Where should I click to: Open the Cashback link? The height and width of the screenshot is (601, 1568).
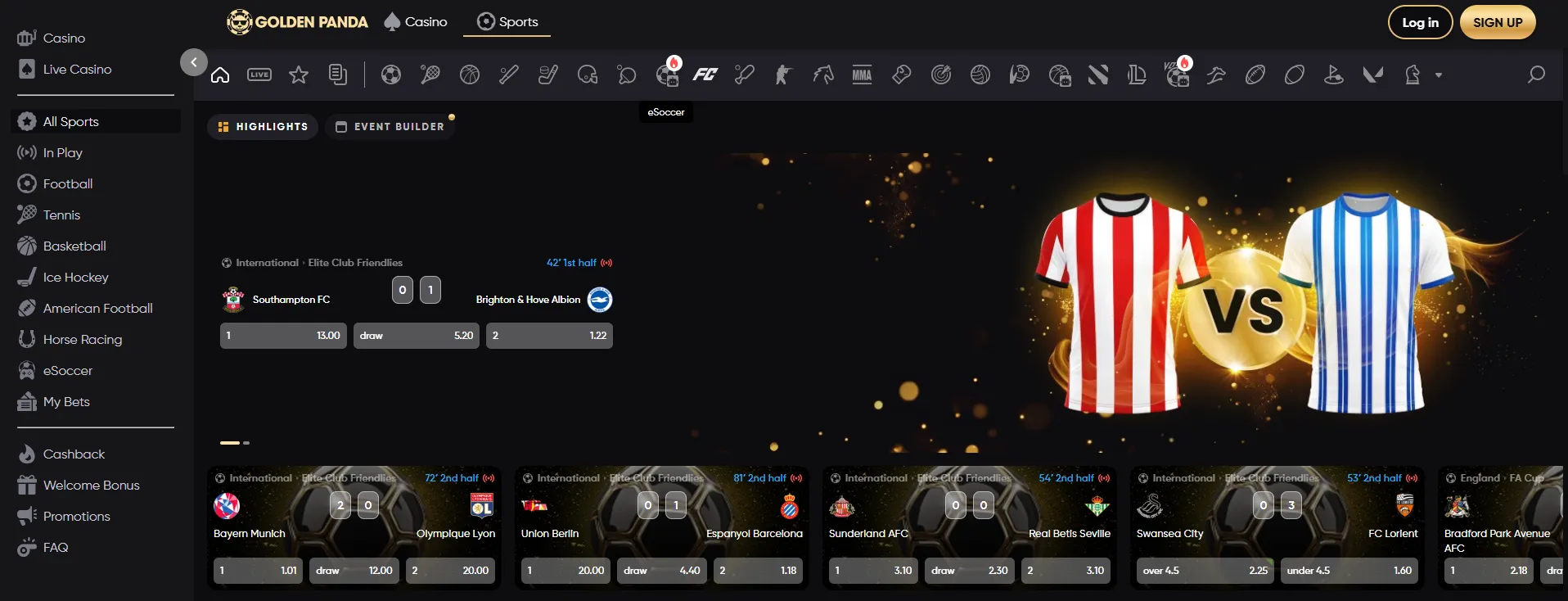(96, 454)
